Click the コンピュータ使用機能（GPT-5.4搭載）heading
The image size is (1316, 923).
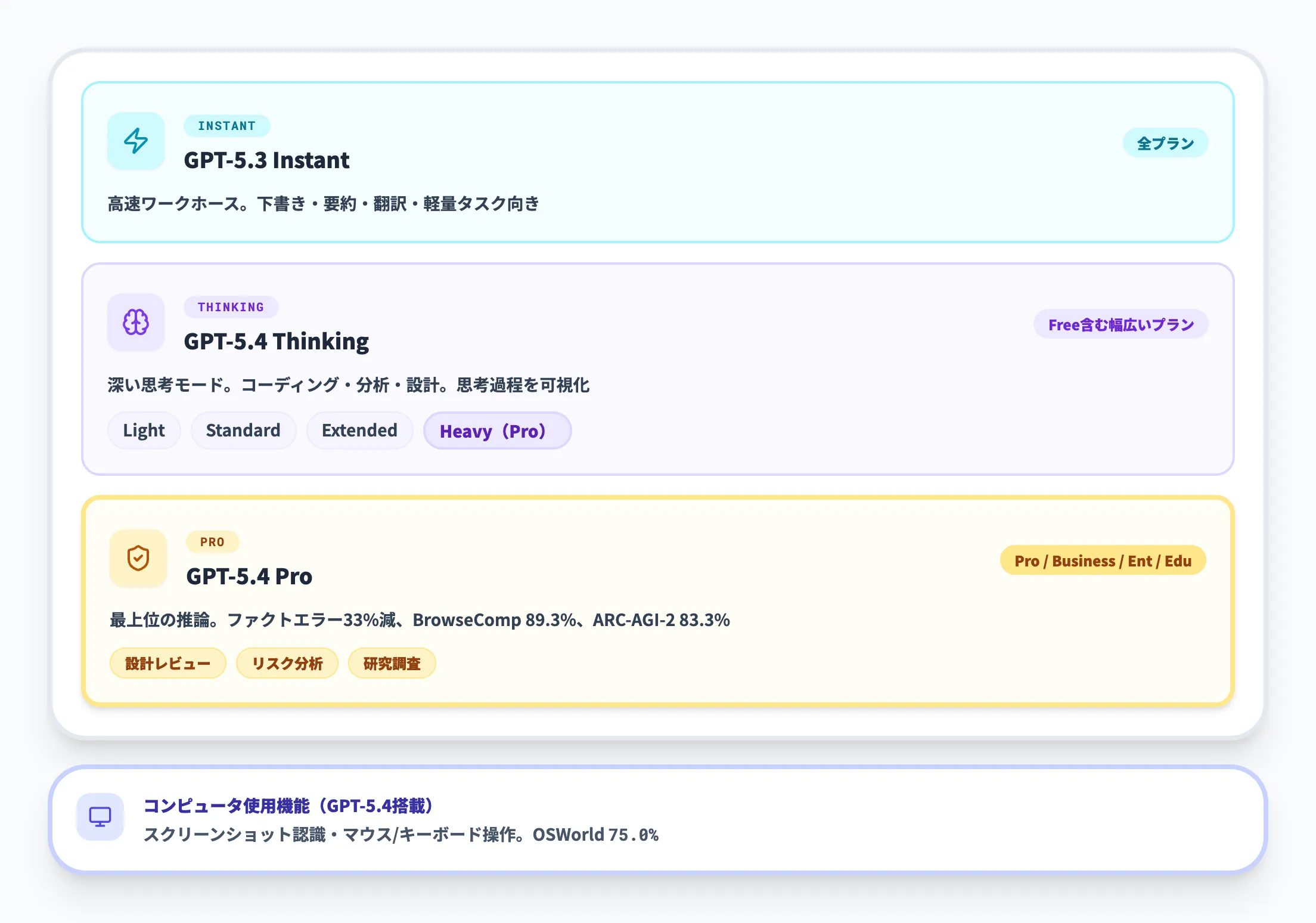coord(288,806)
